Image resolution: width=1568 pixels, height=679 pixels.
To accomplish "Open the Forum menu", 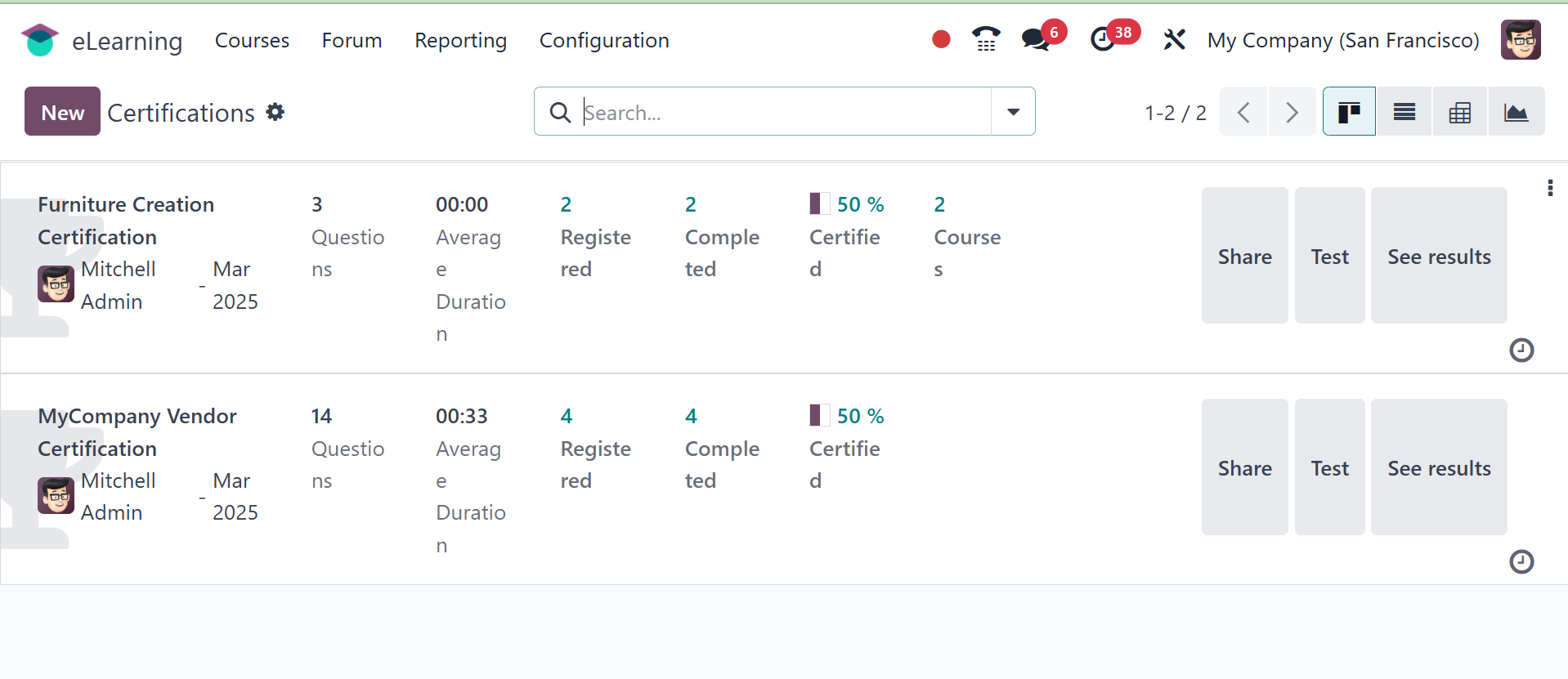I will (x=352, y=40).
